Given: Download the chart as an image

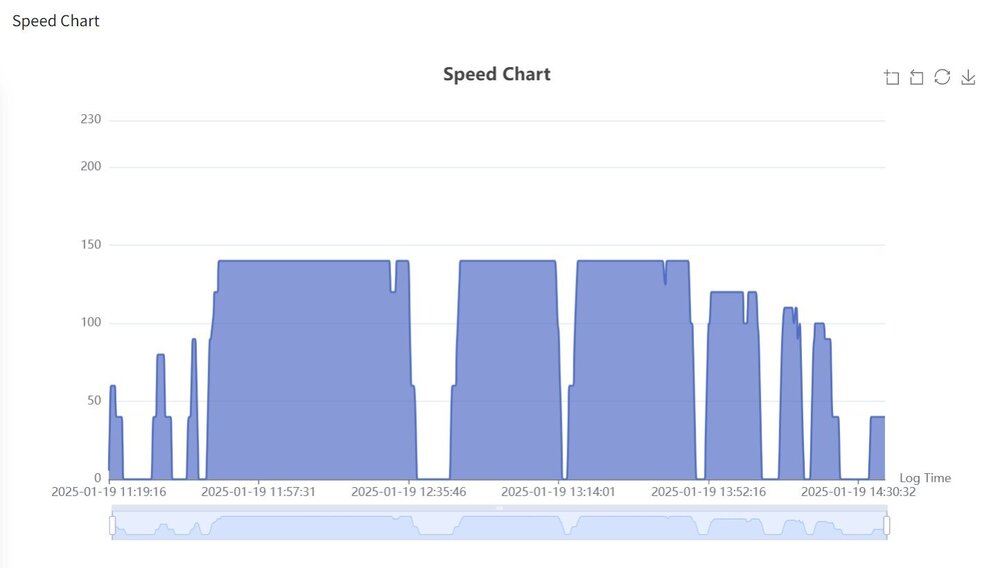Looking at the screenshot, I should point(968,78).
